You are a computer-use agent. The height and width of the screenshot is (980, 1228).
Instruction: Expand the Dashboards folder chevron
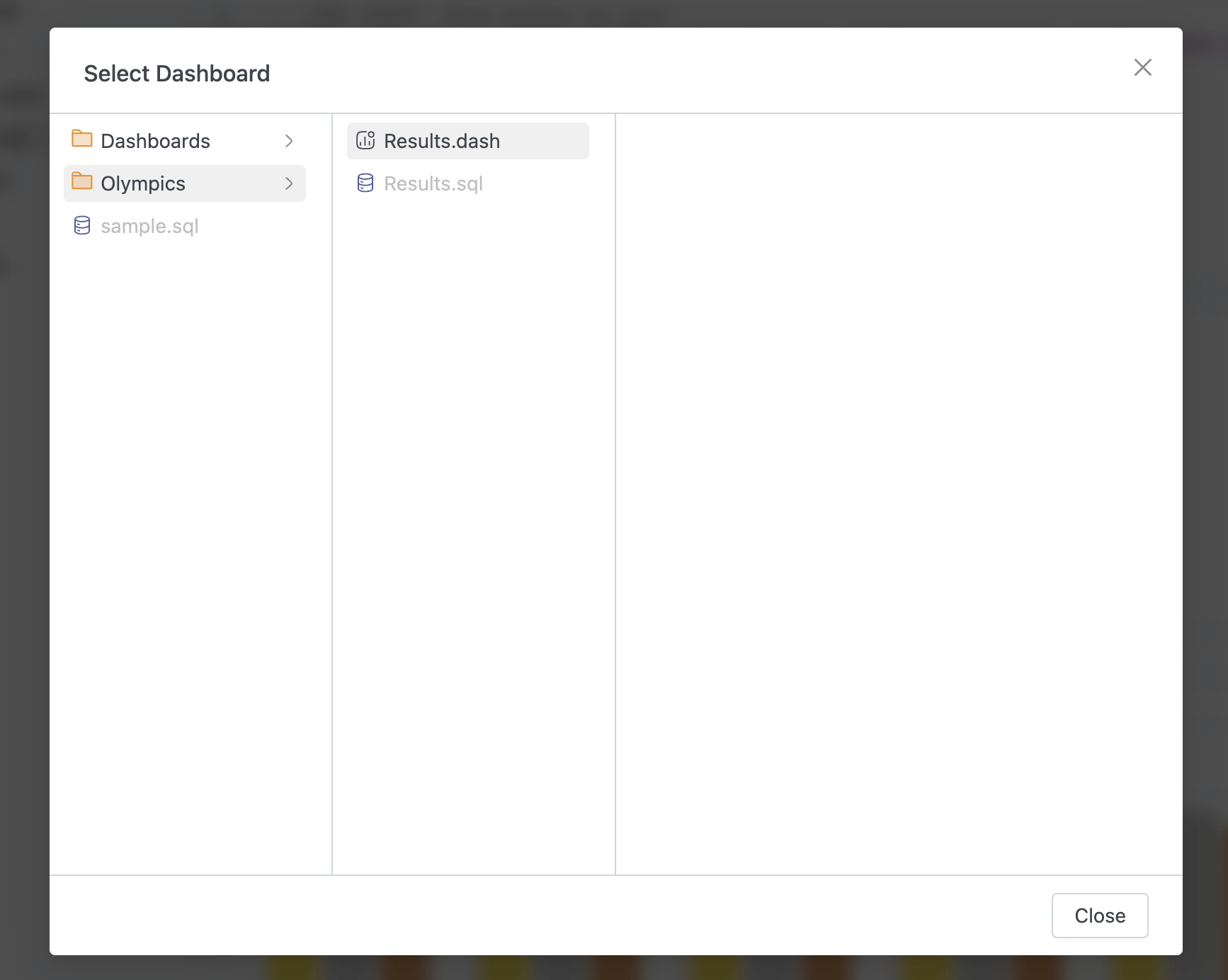pyautogui.click(x=289, y=140)
